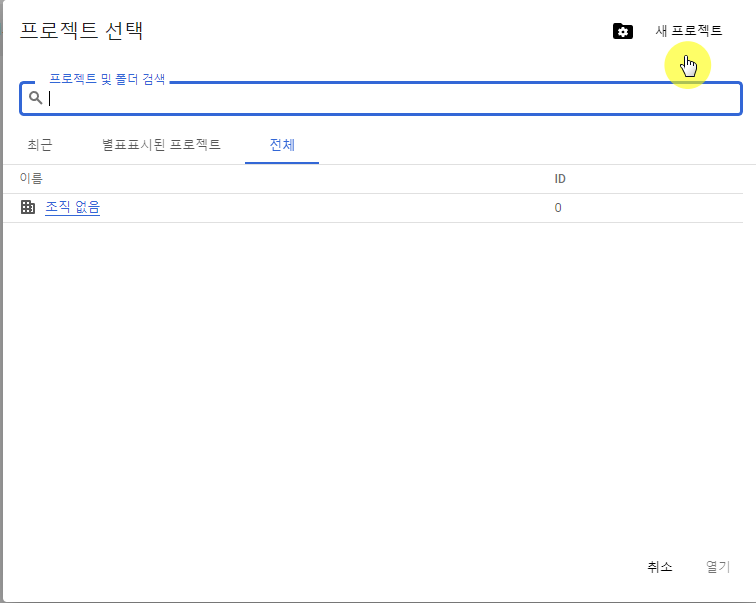The image size is (756, 603).
Task: Open the 별표표시된 프로젝트 tab
Action: click(161, 145)
